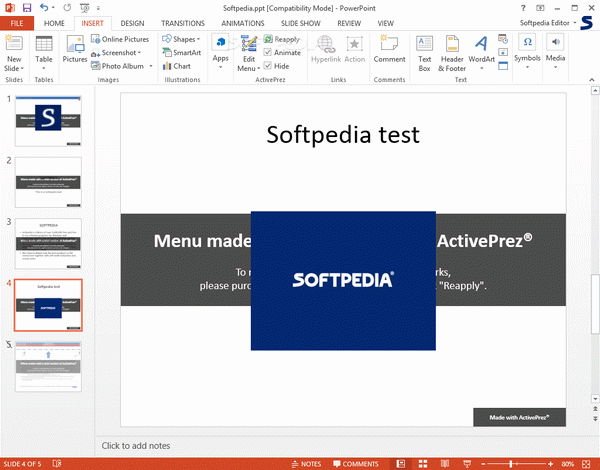Switch to Normal view in status bar
Screen dimensions: 600x470
point(401,464)
